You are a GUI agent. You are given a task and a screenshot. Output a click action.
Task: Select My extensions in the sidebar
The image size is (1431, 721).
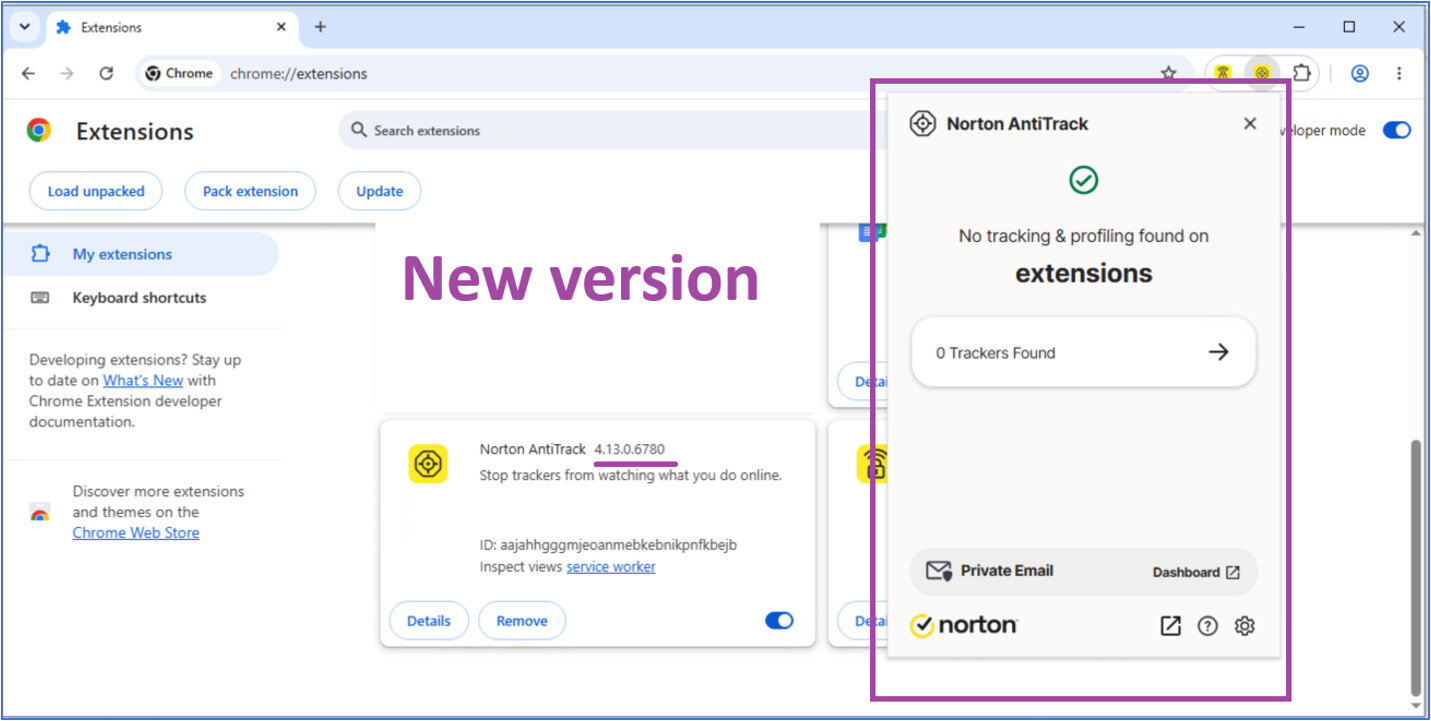tap(140, 254)
